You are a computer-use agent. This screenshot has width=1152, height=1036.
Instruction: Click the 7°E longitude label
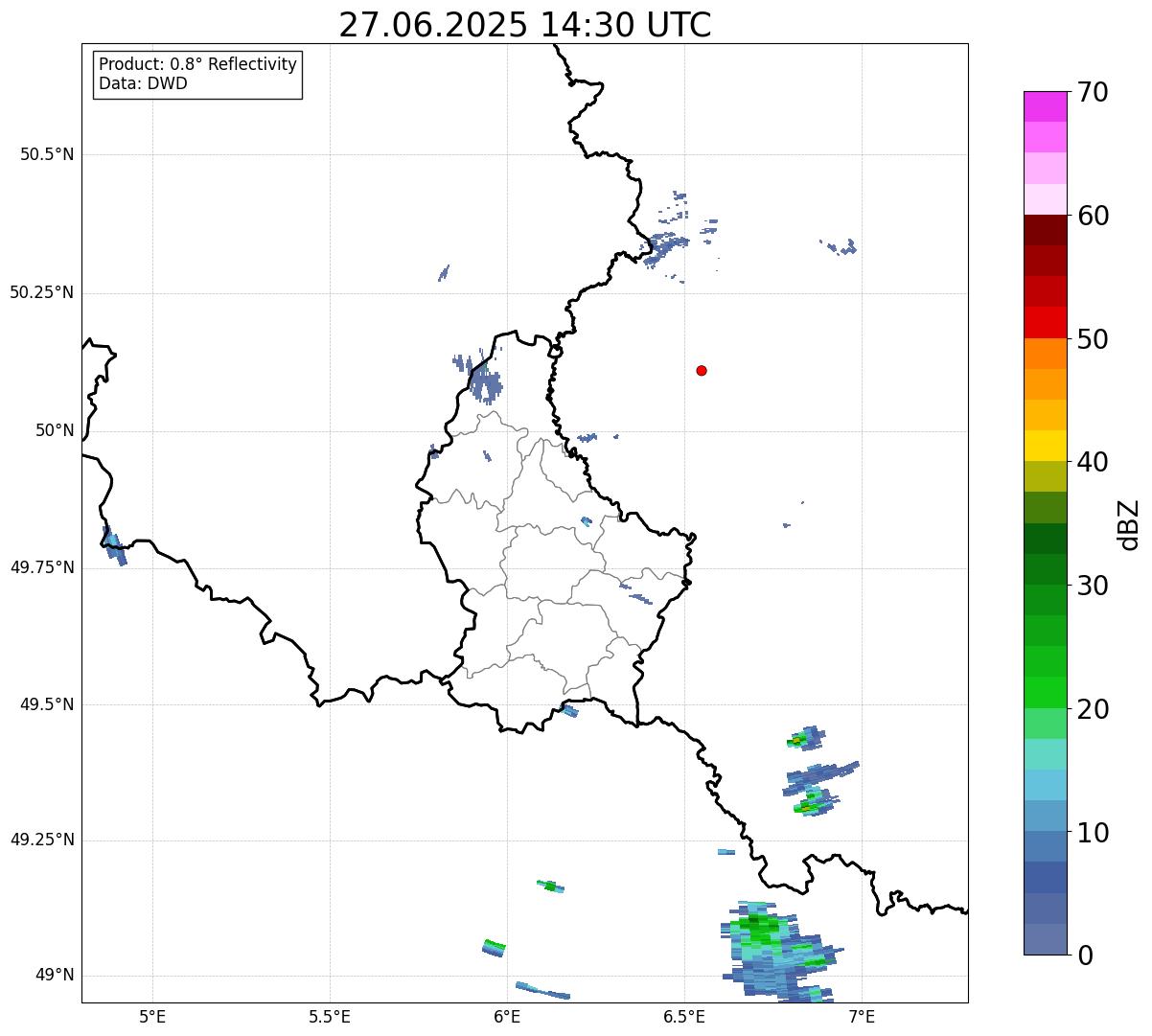click(x=862, y=1016)
